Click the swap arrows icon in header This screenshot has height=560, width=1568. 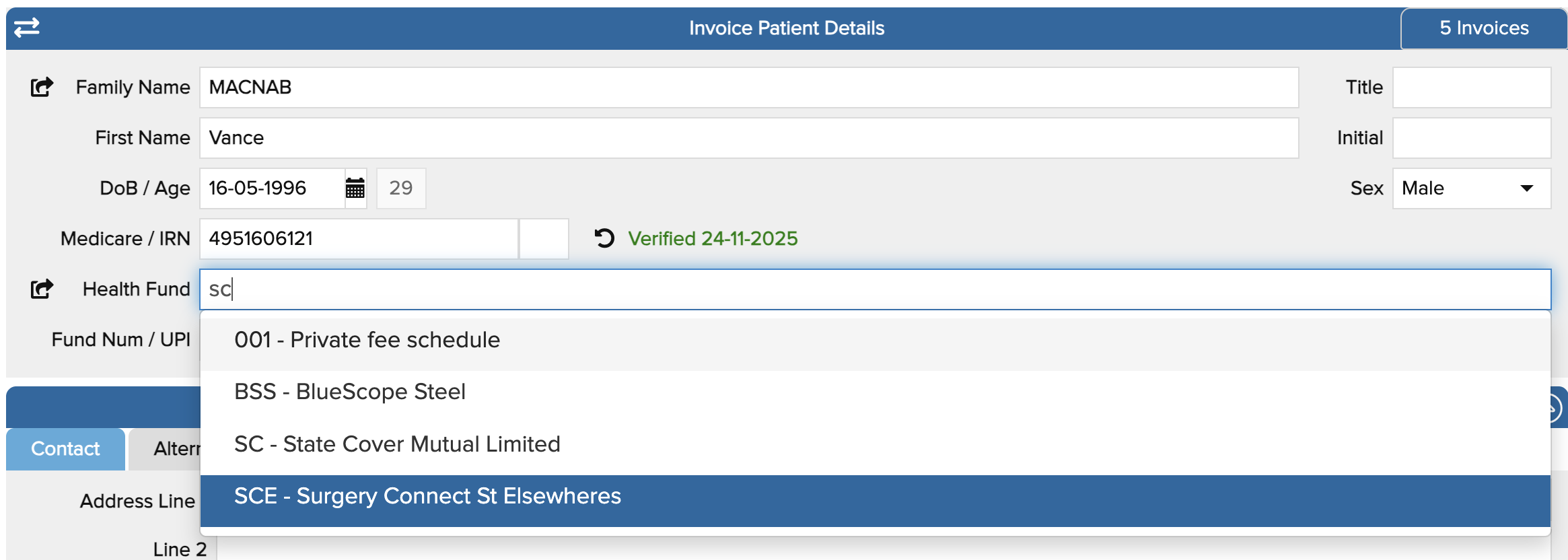point(27,28)
